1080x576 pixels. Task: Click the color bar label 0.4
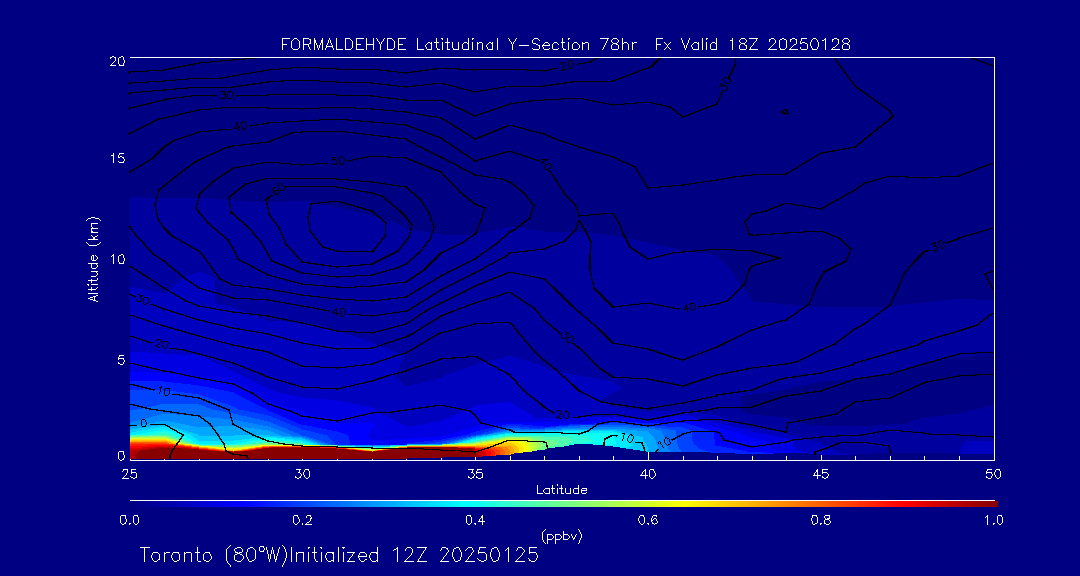[x=475, y=520]
